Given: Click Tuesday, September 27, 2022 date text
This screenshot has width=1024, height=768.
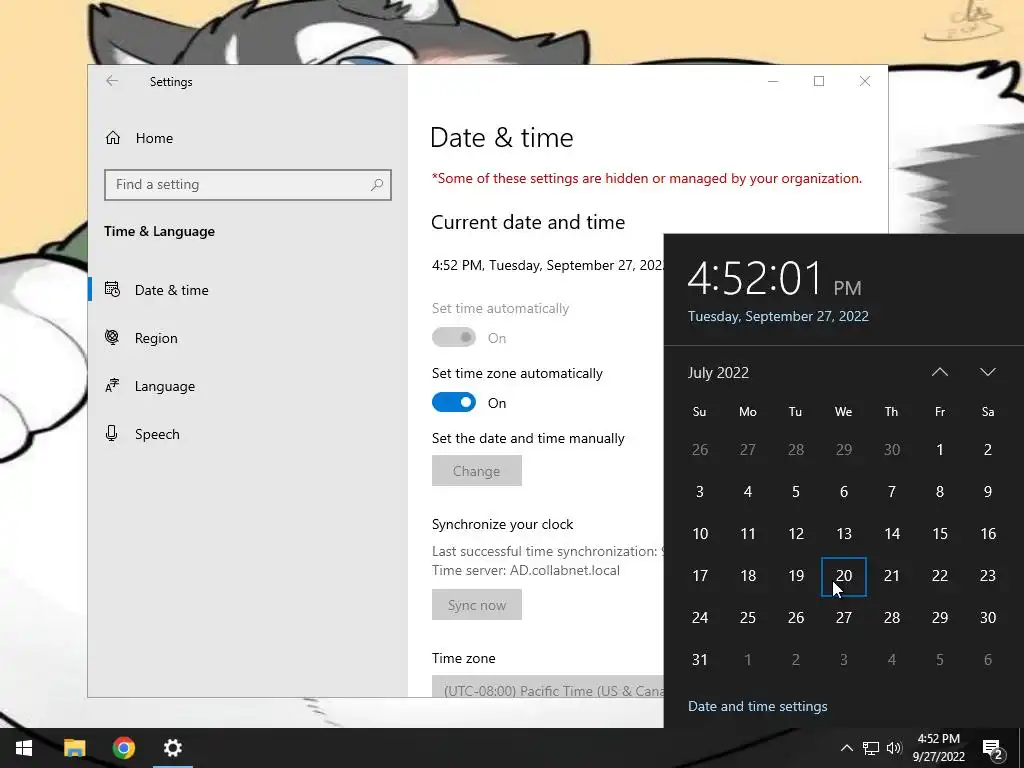Looking at the screenshot, I should [778, 317].
